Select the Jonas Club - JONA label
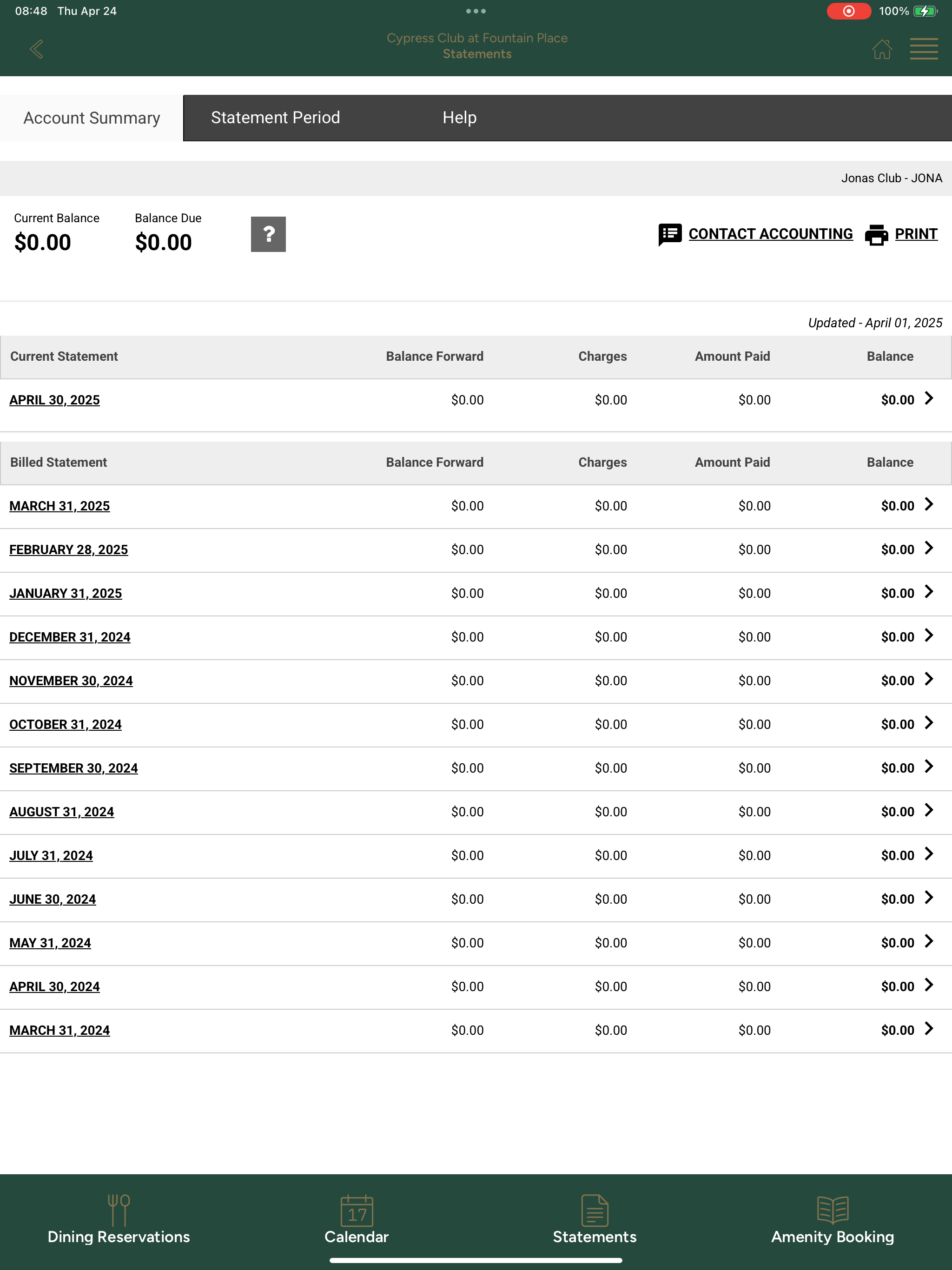 892,178
